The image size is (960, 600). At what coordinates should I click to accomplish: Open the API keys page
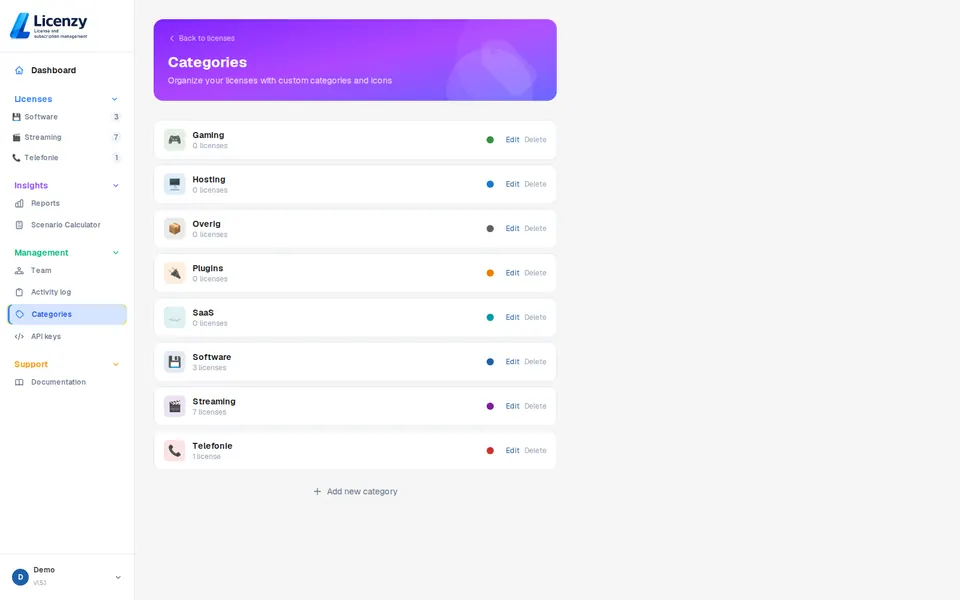click(x=67, y=337)
